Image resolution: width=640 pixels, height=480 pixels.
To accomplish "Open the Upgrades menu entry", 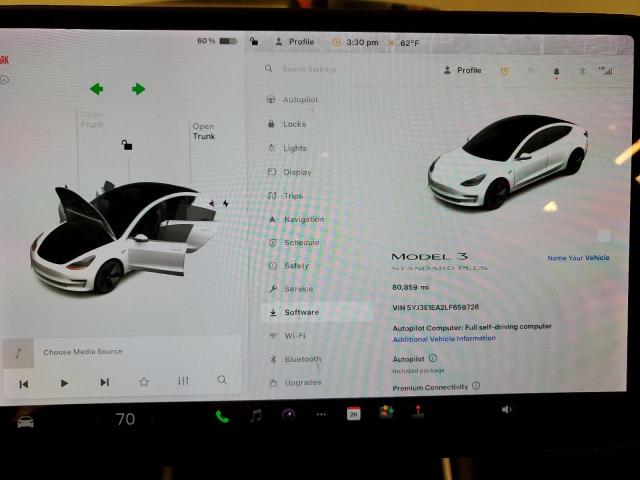I will pos(296,382).
